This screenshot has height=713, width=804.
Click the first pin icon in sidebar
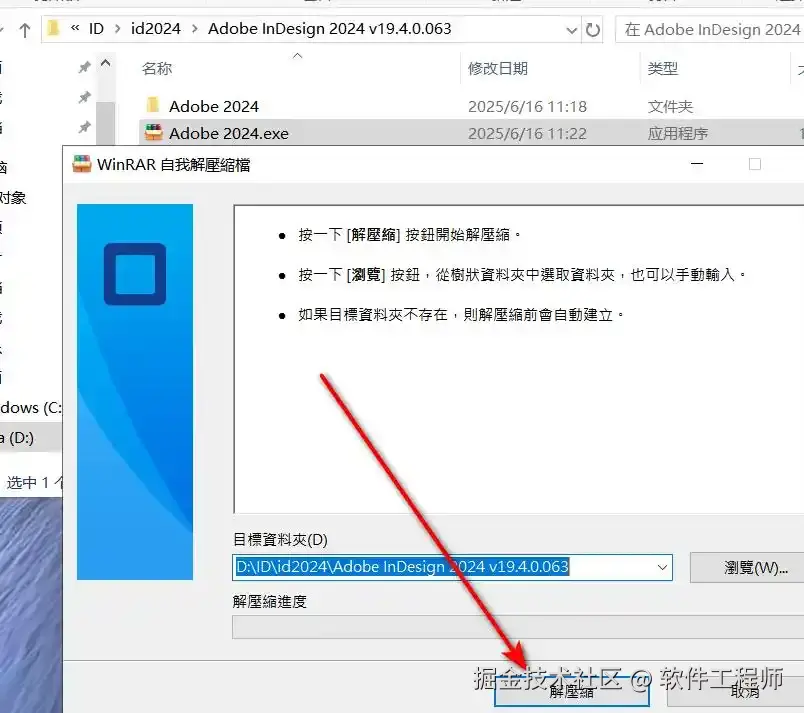click(85, 67)
